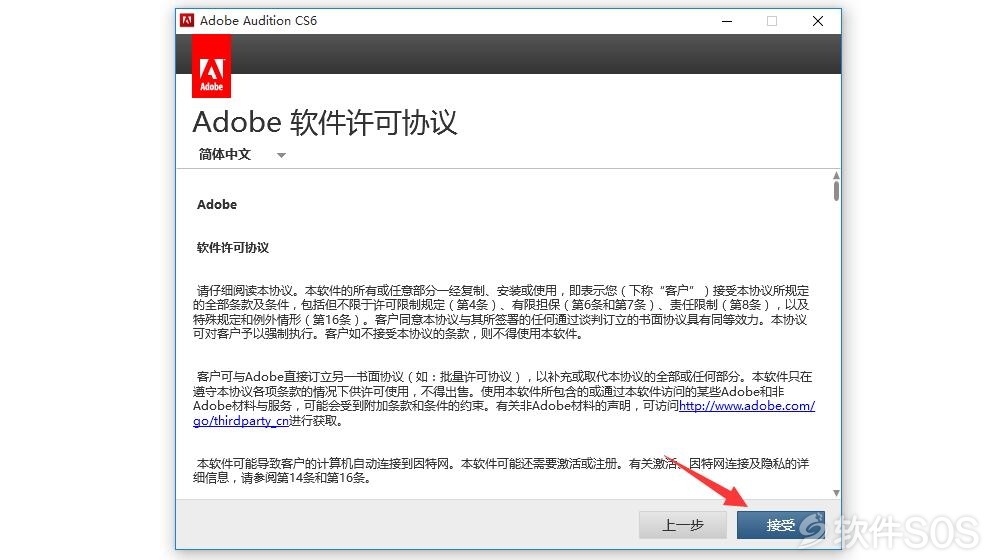Close the Adobe Audition CS6 installer window
Viewport: 994px width, 560px height.
[x=818, y=21]
